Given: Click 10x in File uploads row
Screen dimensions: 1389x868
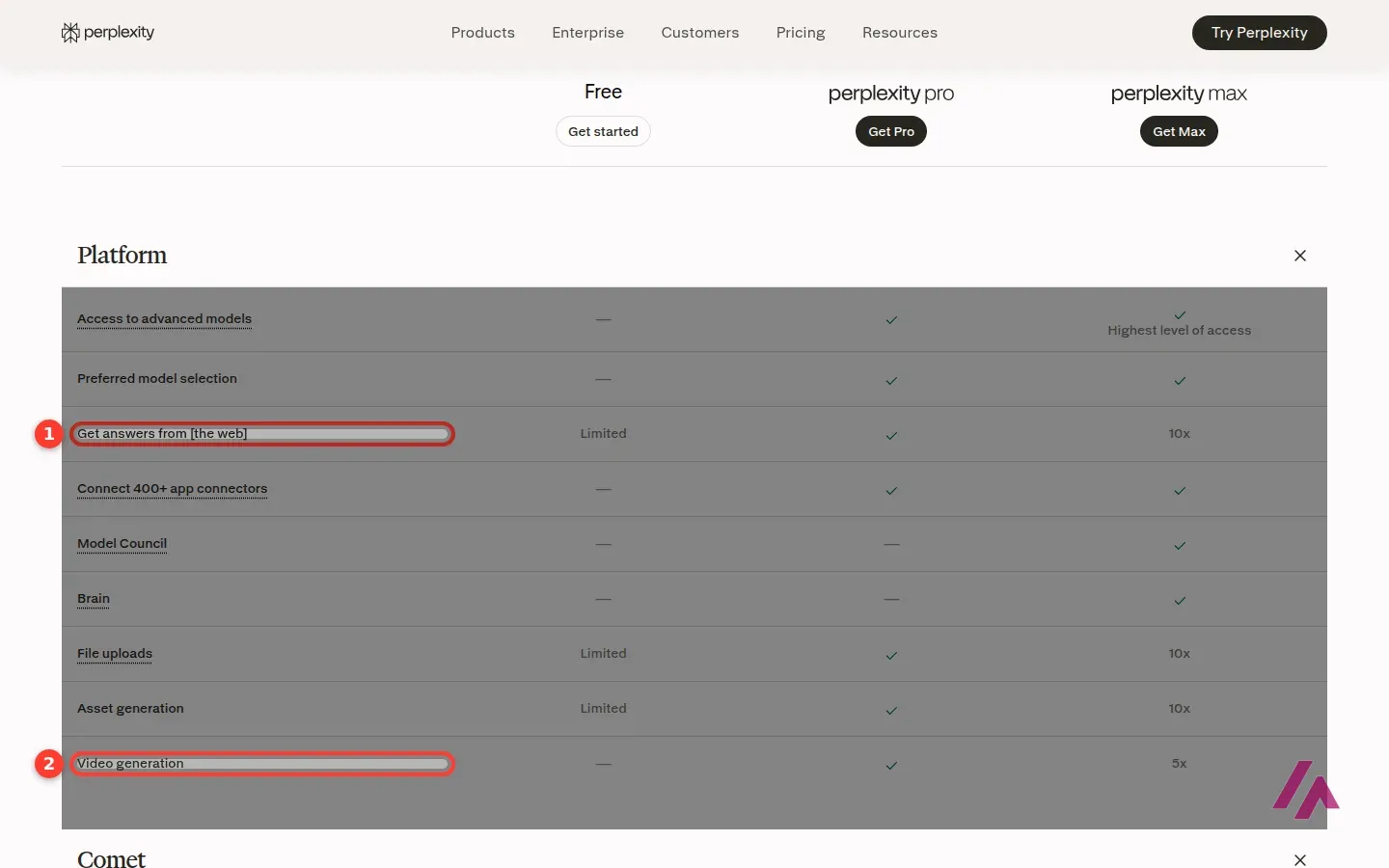Looking at the screenshot, I should click(x=1179, y=654).
